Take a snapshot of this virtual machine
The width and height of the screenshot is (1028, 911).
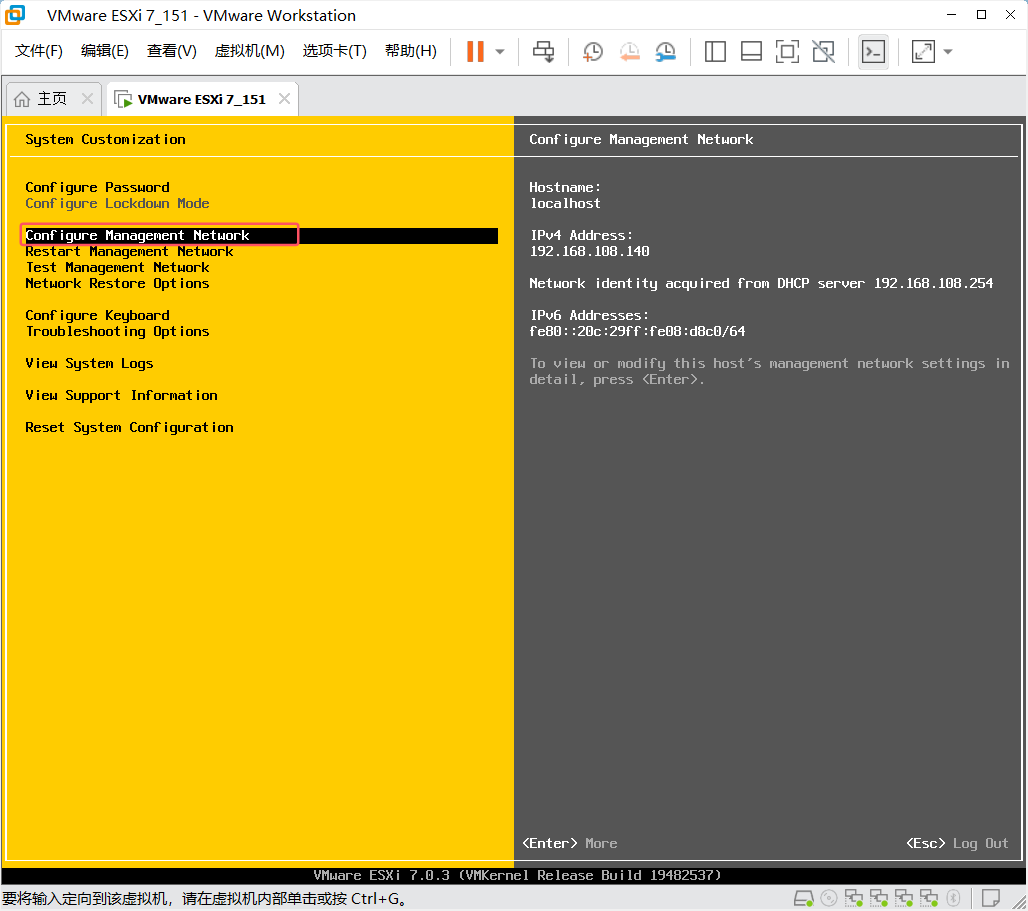pyautogui.click(x=593, y=51)
